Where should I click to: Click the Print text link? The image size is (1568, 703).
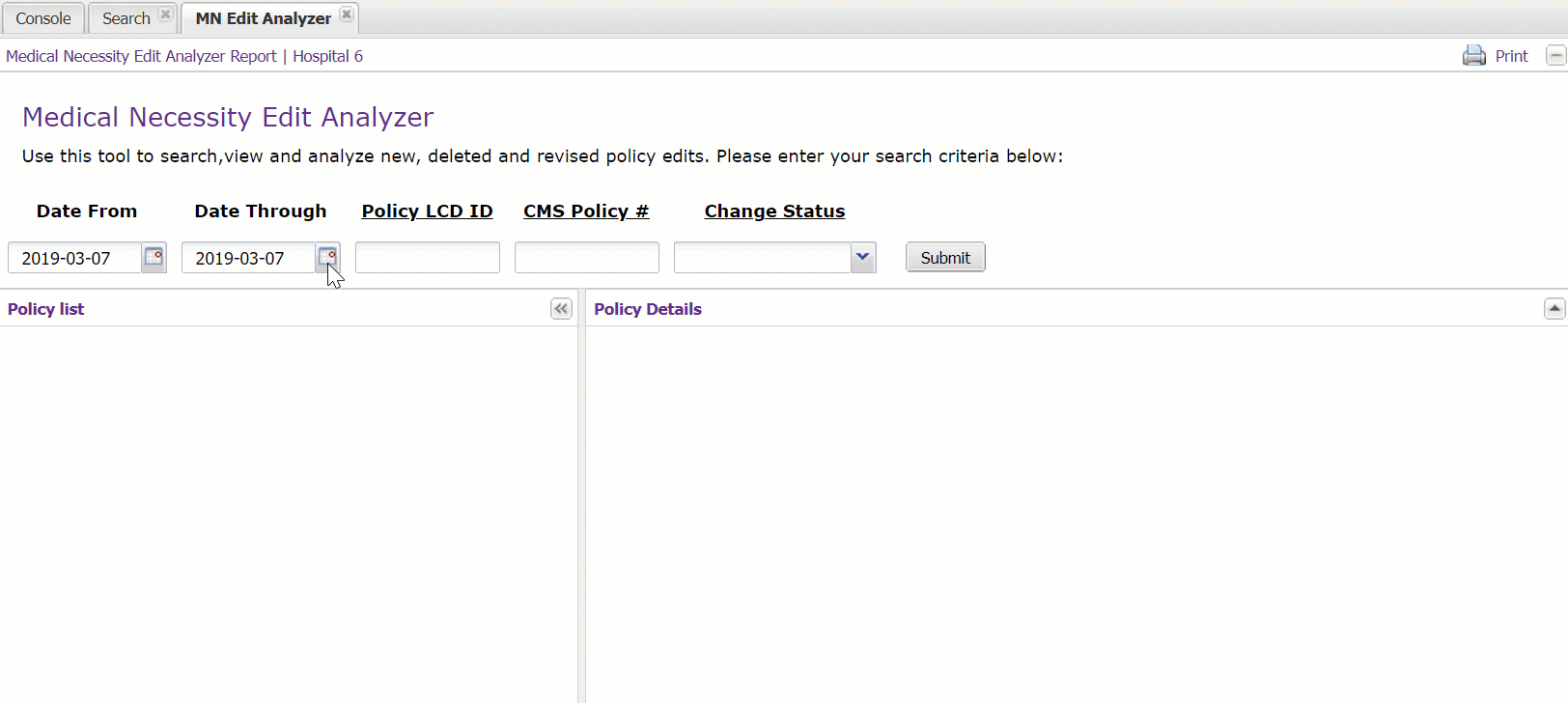[x=1511, y=56]
